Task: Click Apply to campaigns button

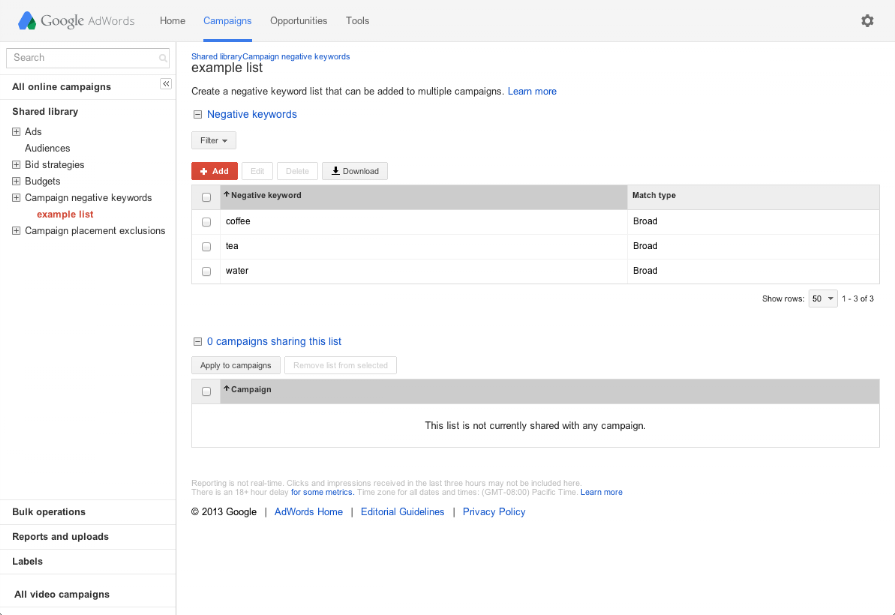Action: pos(236,366)
